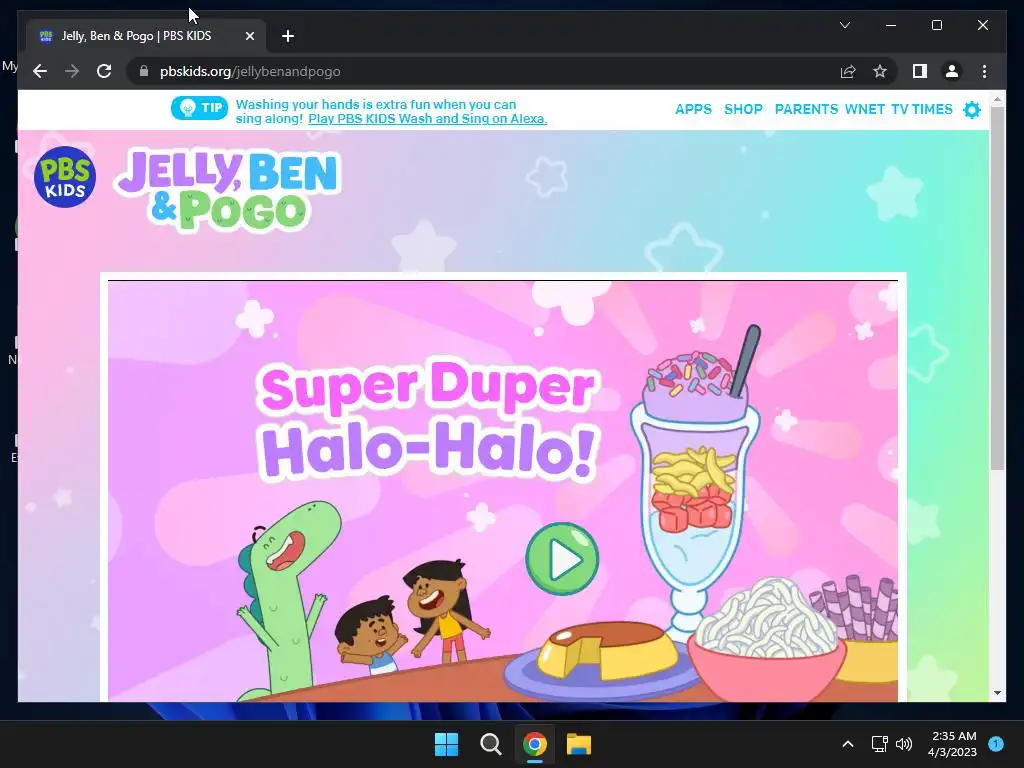Screen dimensions: 1024x768
Task: Click the scrollbar up arrow
Action: point(997,100)
